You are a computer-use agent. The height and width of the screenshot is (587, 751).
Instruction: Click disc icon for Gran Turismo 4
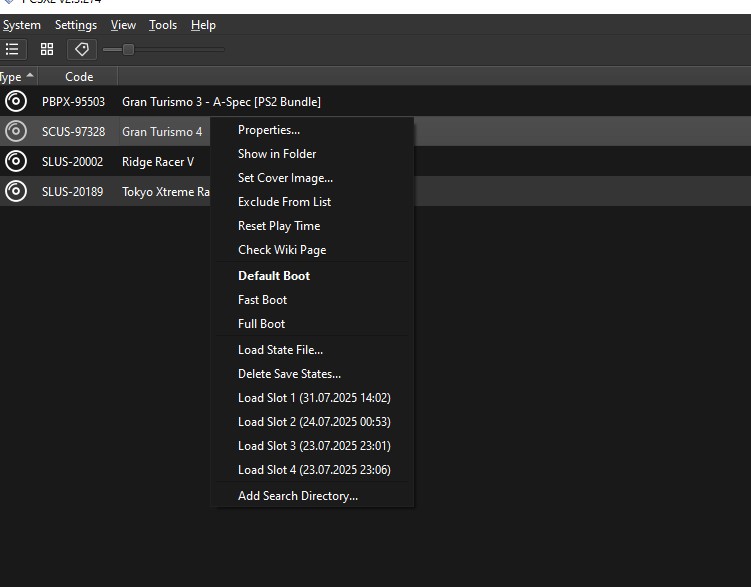pyautogui.click(x=16, y=131)
